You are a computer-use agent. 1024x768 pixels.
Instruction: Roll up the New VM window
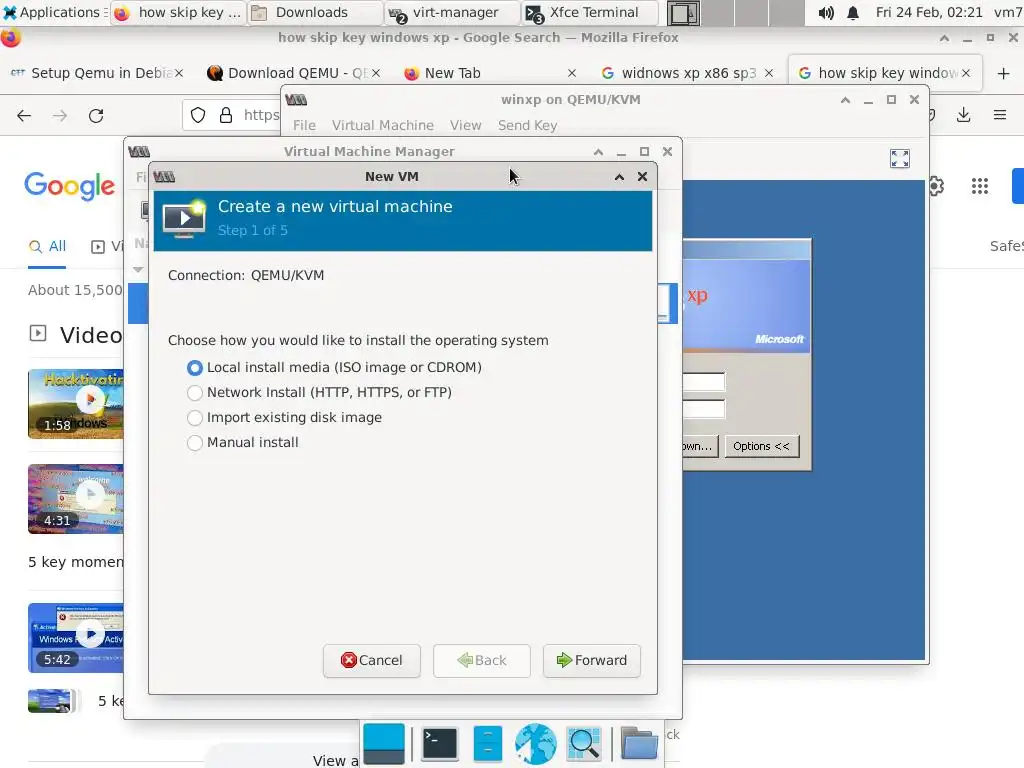coord(619,177)
